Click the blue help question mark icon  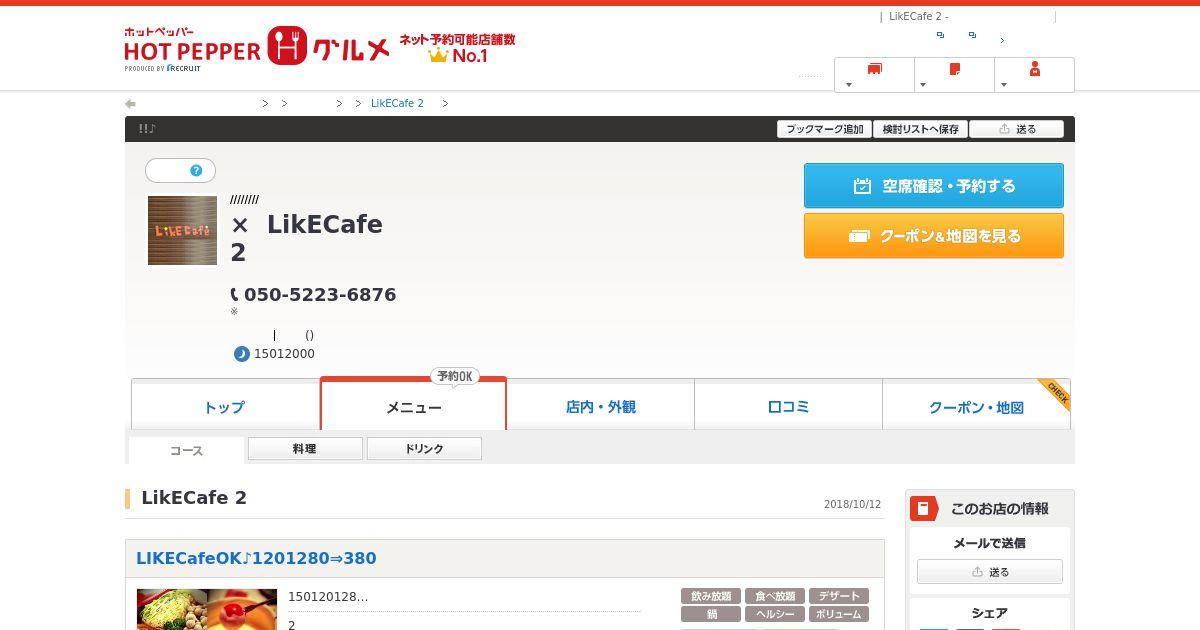(x=196, y=171)
